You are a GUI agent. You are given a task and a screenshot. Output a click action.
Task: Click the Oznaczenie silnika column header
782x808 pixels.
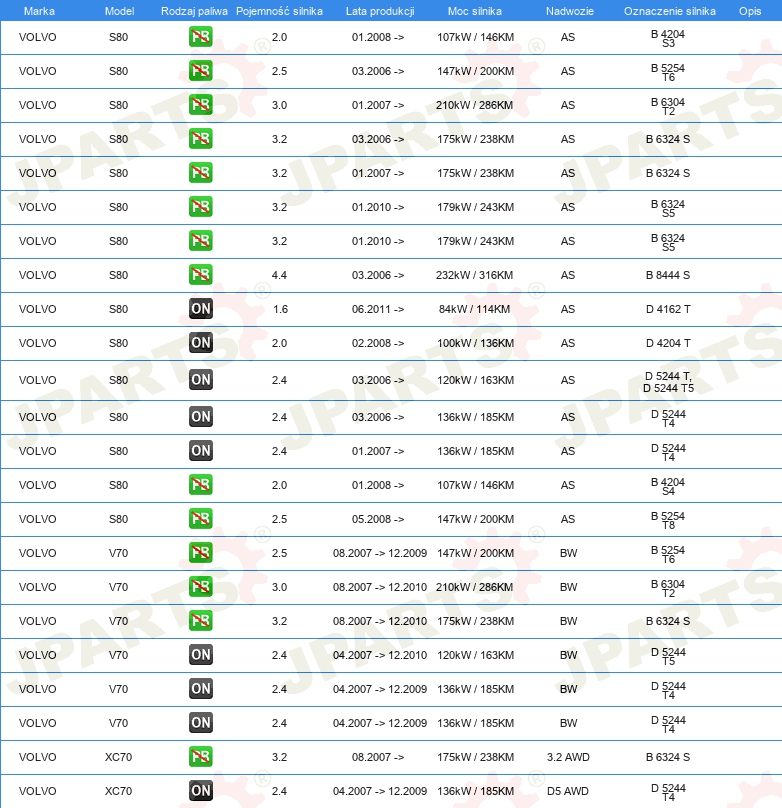pyautogui.click(x=670, y=11)
